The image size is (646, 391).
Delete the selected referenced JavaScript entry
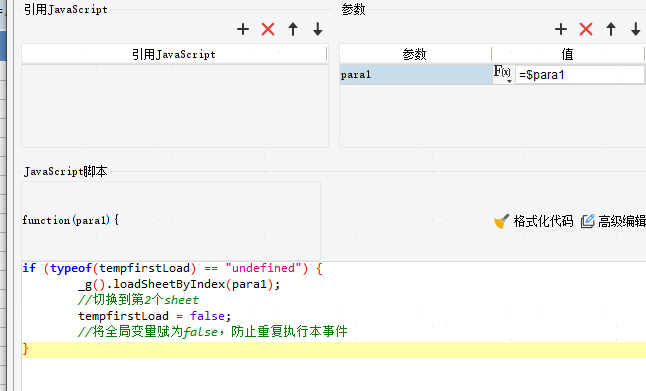point(268,29)
